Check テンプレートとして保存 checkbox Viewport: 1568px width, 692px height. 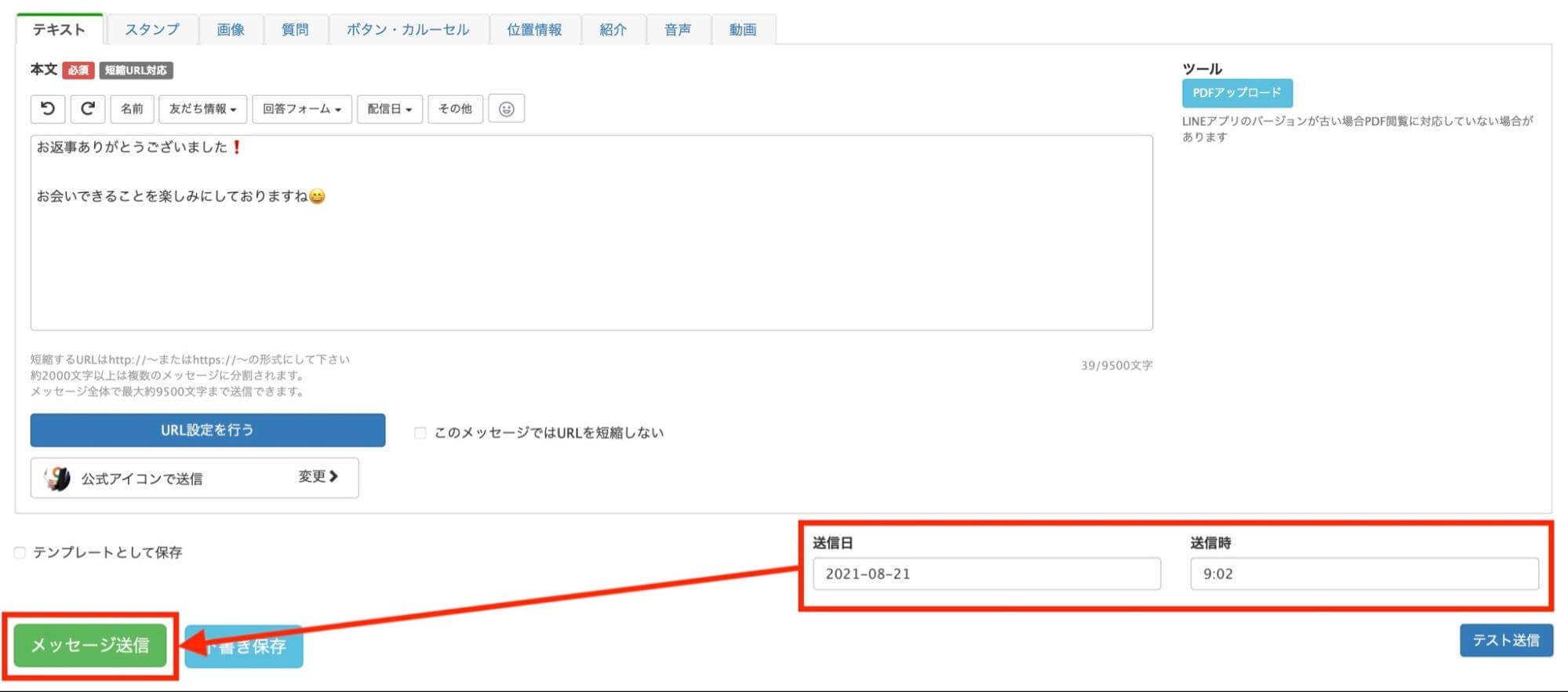pos(20,553)
